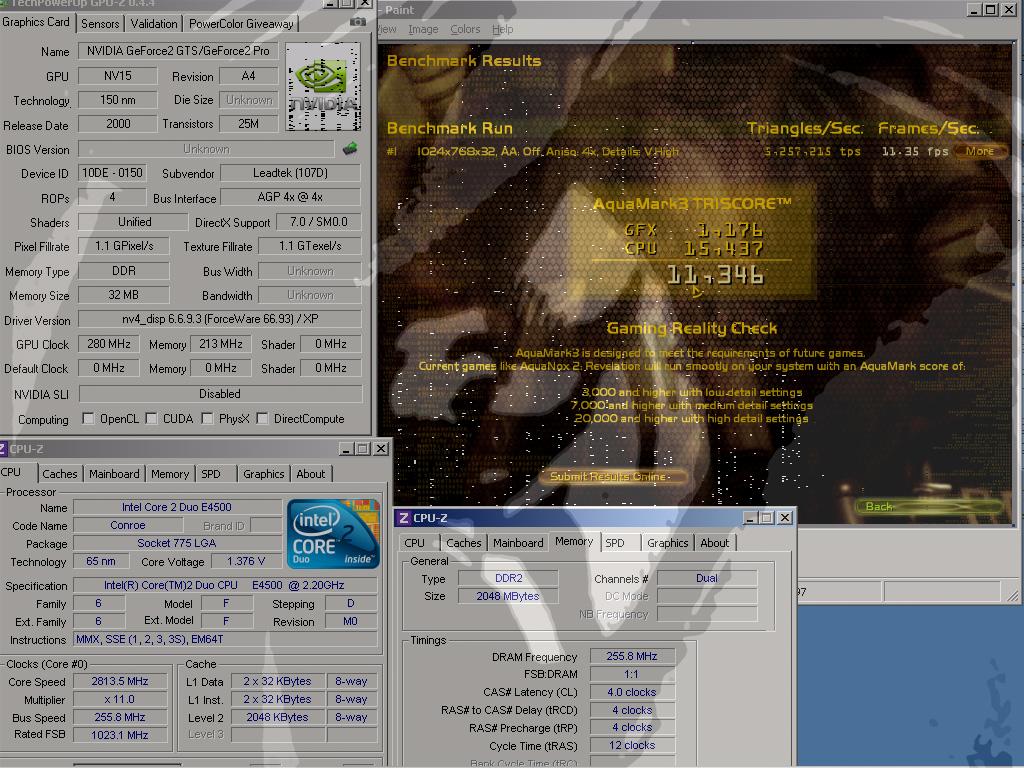Open the Sensors tab in GPU-Z
This screenshot has height=768, width=1024.
coord(100,24)
